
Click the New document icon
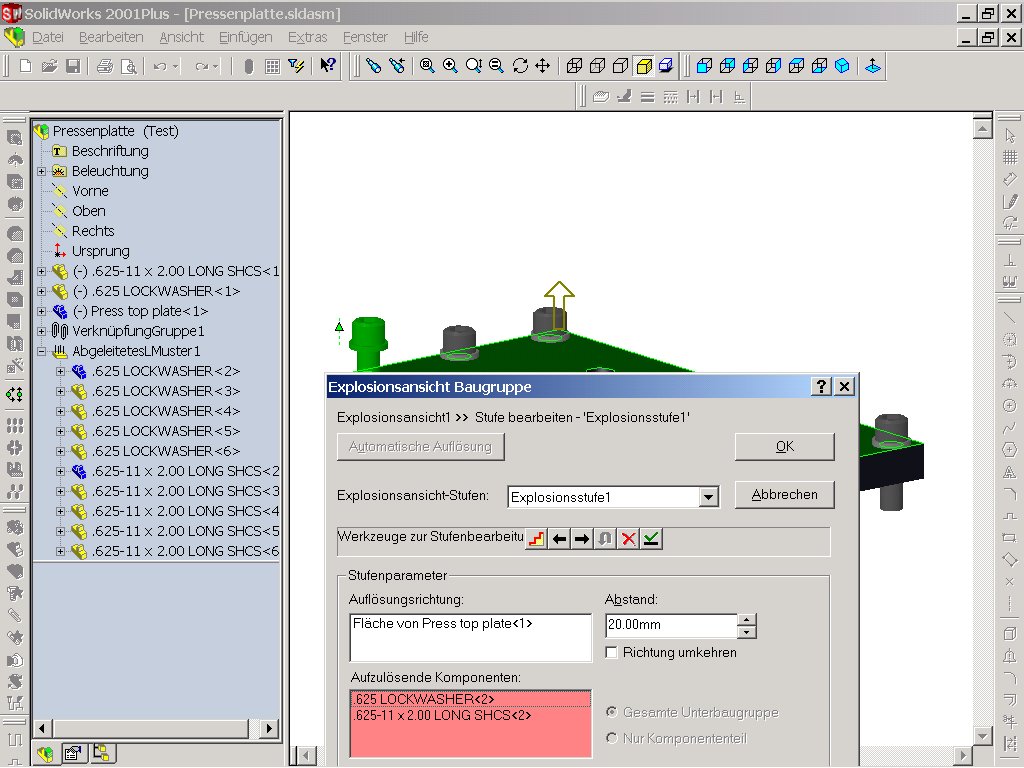coord(25,66)
